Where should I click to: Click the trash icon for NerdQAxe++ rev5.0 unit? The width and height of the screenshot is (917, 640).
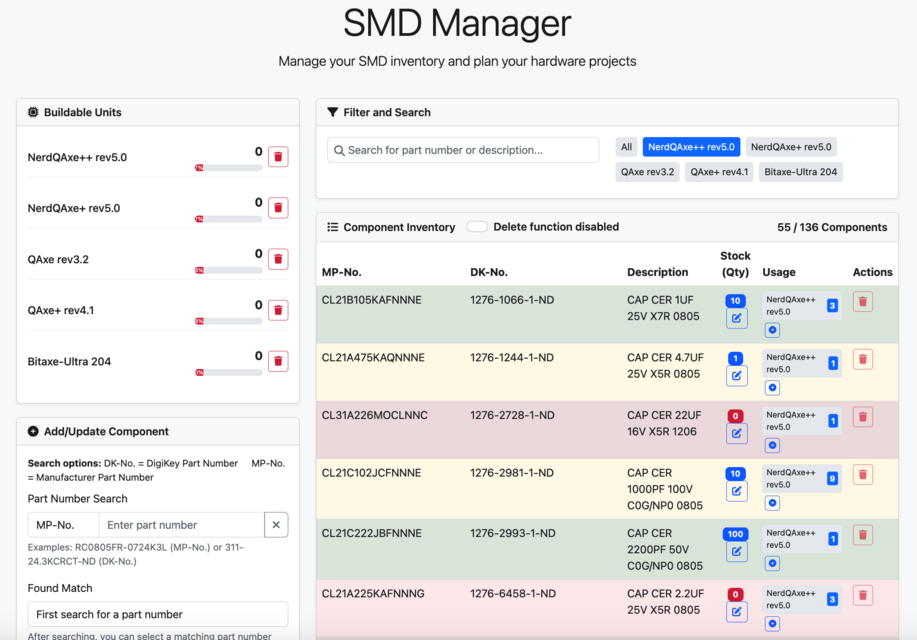[277, 156]
